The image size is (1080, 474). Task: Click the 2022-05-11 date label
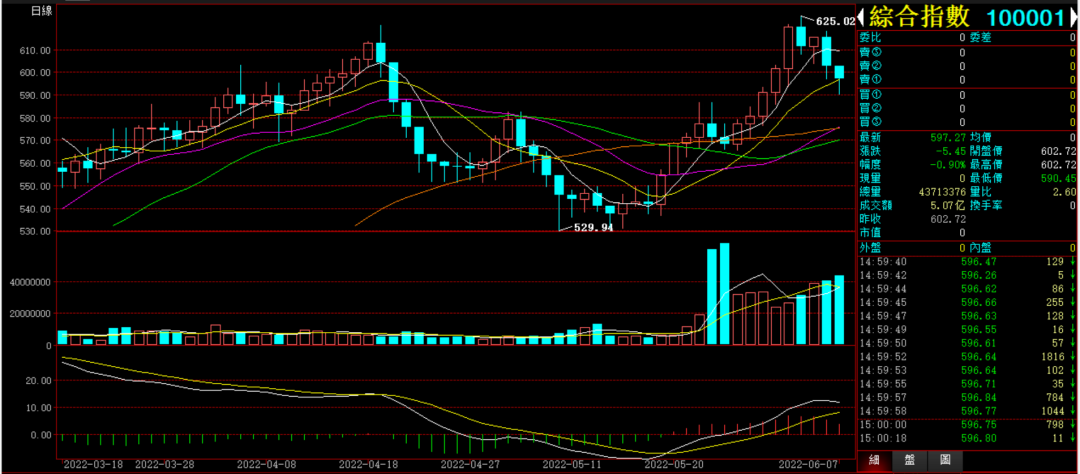tap(570, 465)
